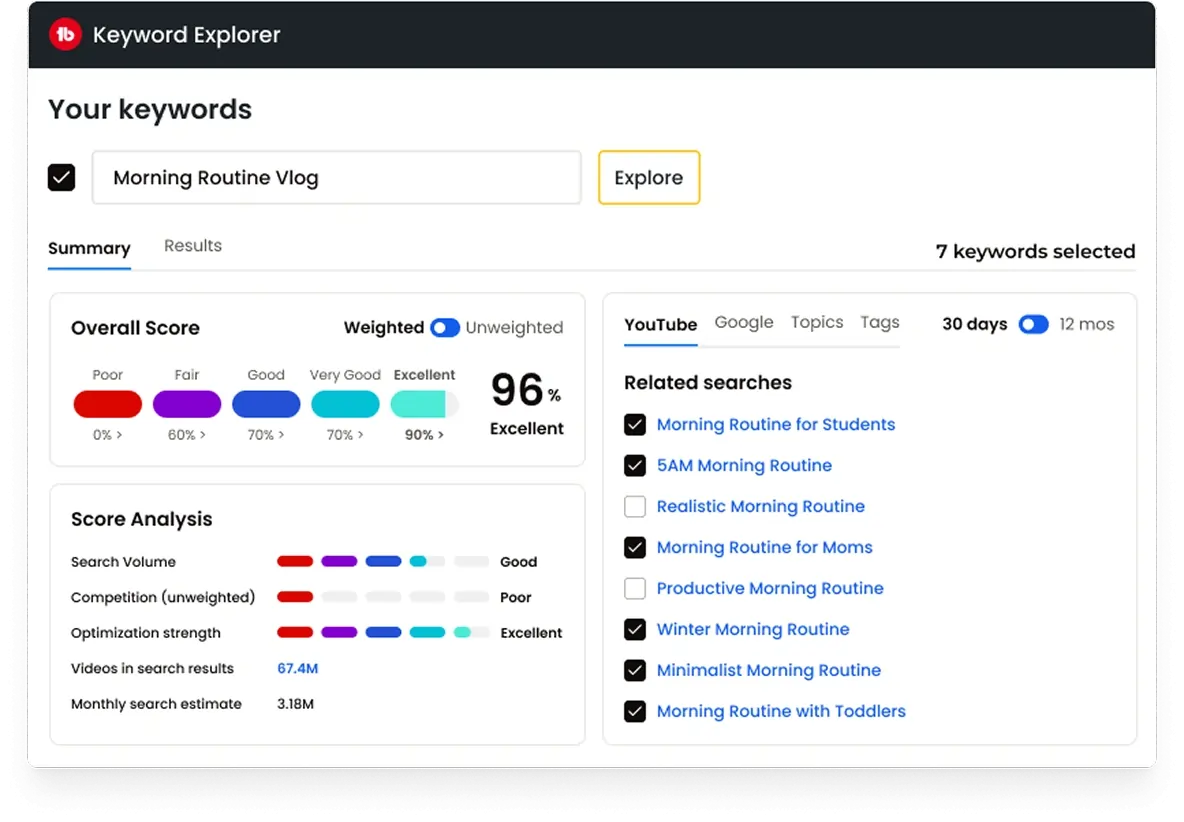Image resolution: width=1184 pixels, height=822 pixels.
Task: Open the 67.4M videos in search results link
Action: pyautogui.click(x=298, y=668)
